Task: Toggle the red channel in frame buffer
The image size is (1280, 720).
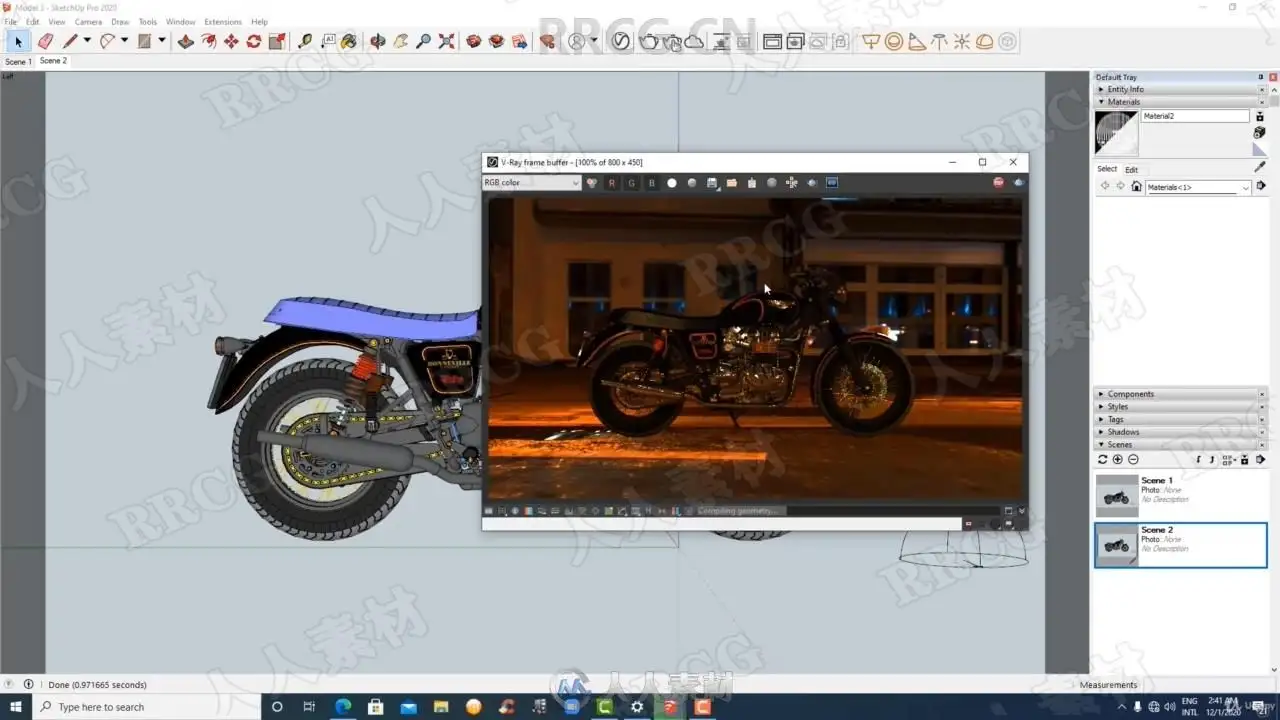Action: pos(612,183)
